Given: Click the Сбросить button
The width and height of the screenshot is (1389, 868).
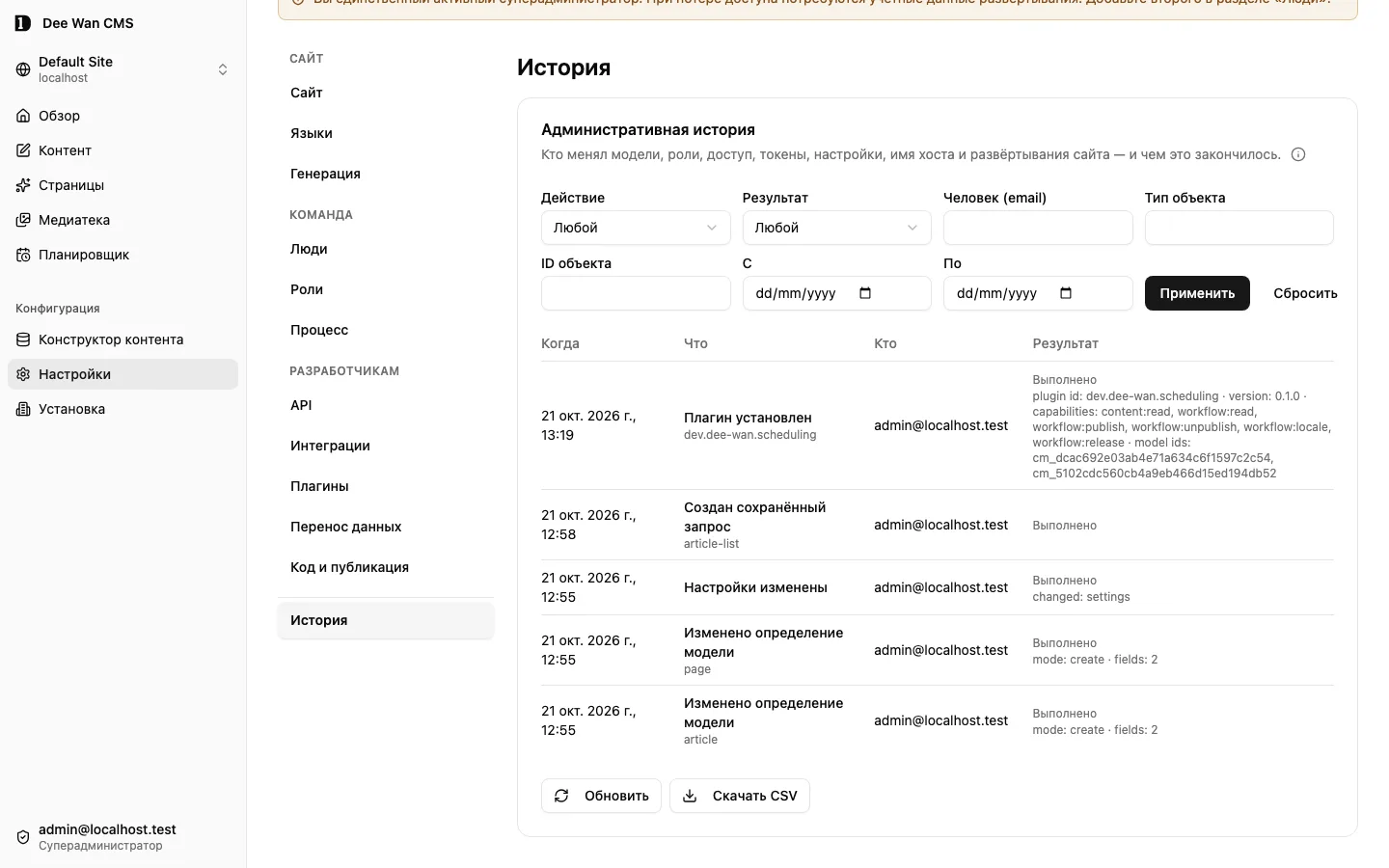Looking at the screenshot, I should coord(1305,293).
